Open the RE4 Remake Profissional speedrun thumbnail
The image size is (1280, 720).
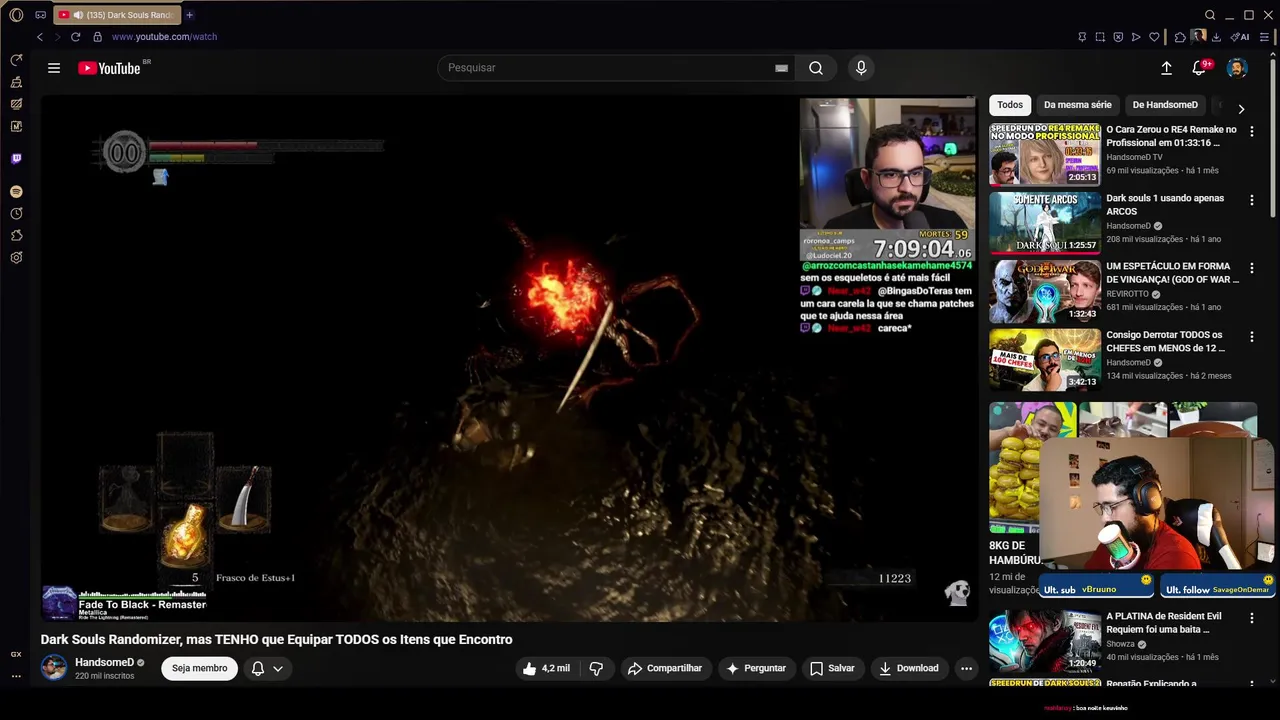(1045, 155)
